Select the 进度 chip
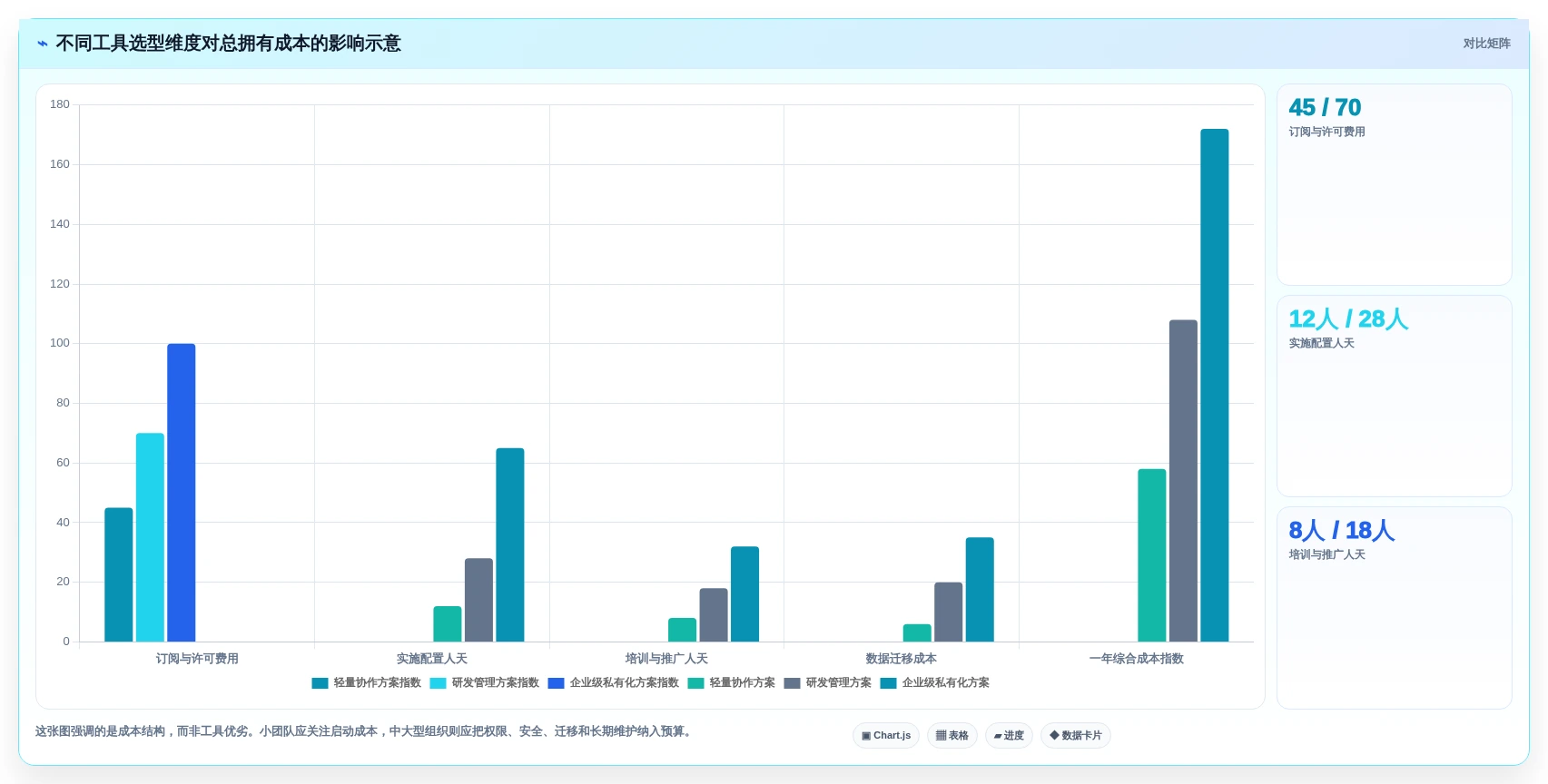The image size is (1548, 784). click(x=1009, y=736)
